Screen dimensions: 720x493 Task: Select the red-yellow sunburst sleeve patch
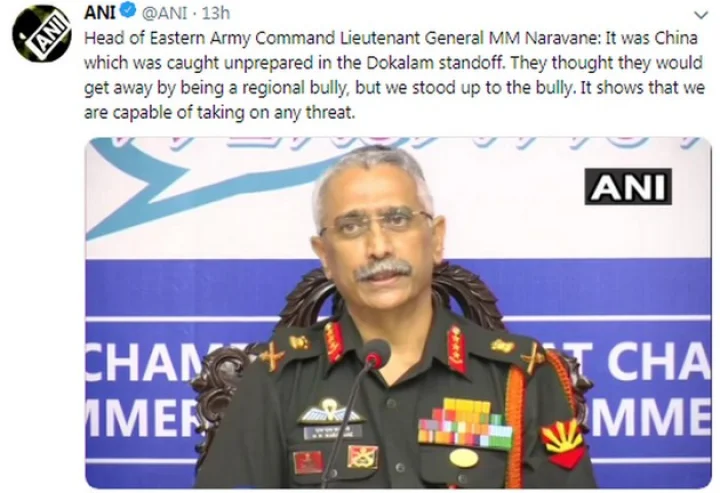(564, 441)
